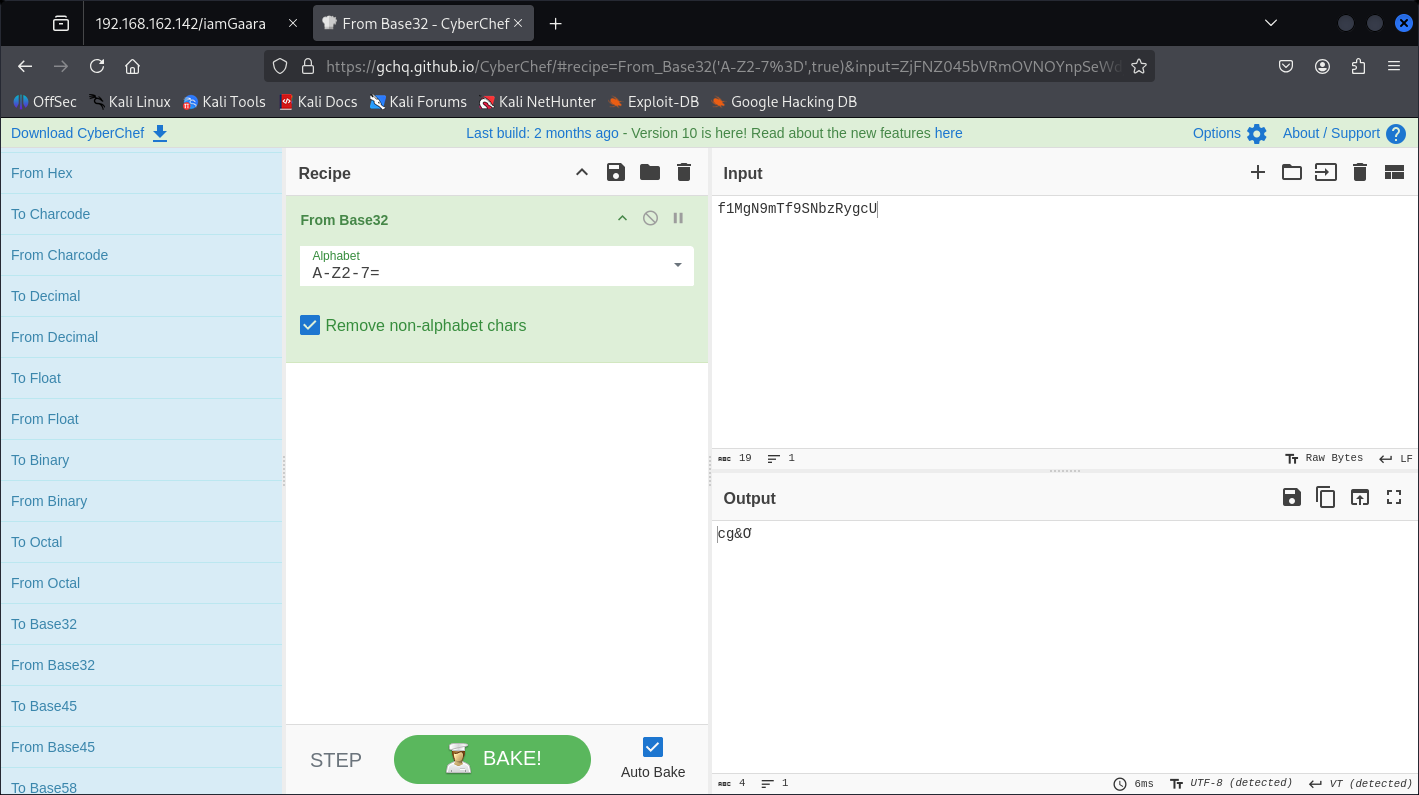This screenshot has width=1419, height=795.
Task: Select To Base32 operation
Action: click(141, 624)
